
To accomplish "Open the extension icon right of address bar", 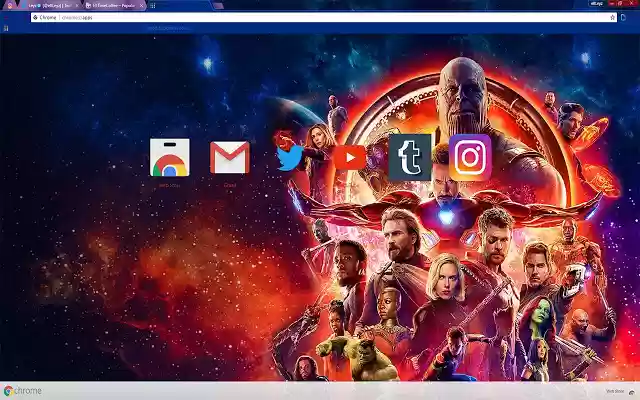I will pos(623,18).
